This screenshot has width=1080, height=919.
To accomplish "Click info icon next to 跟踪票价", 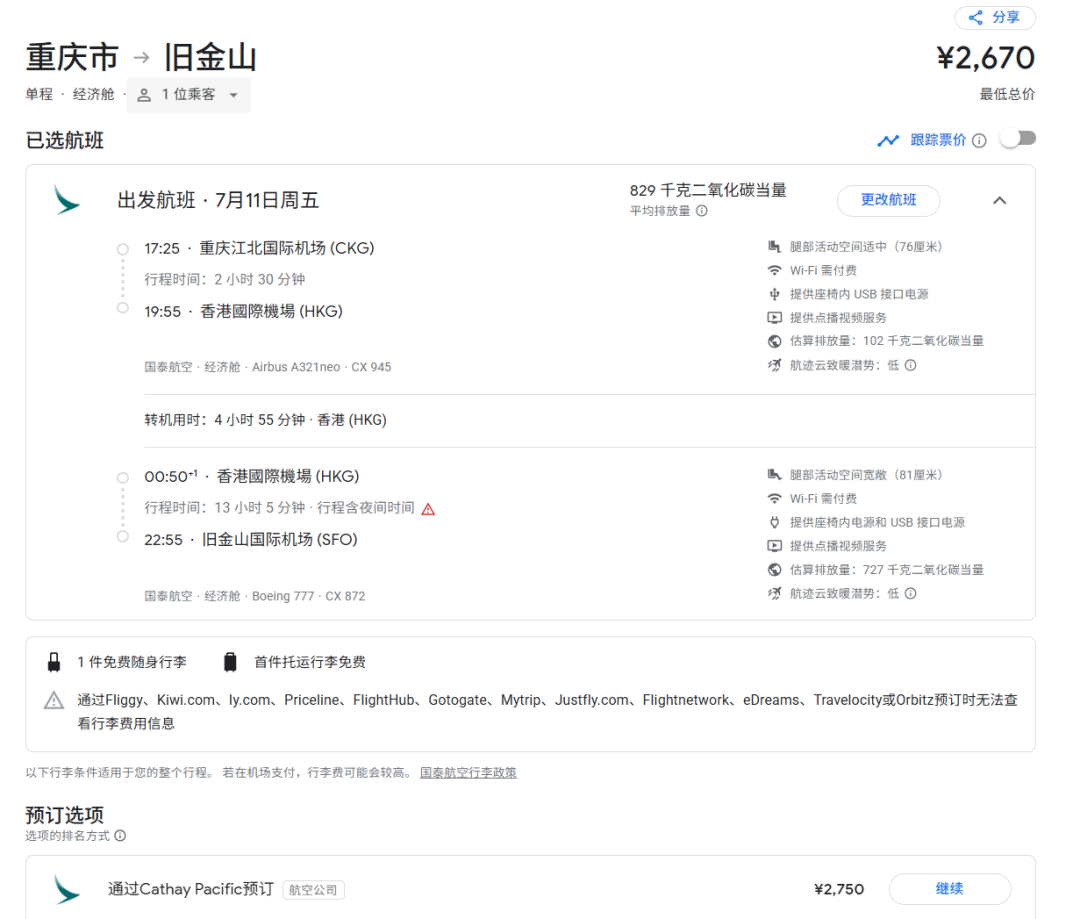I will (x=979, y=141).
